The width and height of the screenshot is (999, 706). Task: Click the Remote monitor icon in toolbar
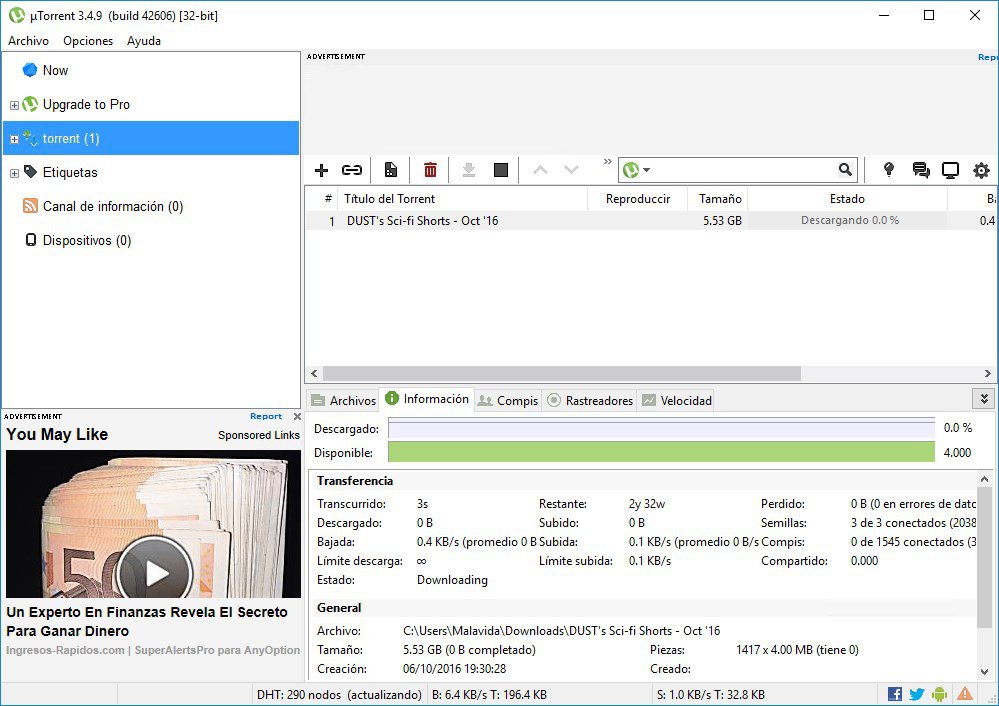pyautogui.click(x=950, y=171)
